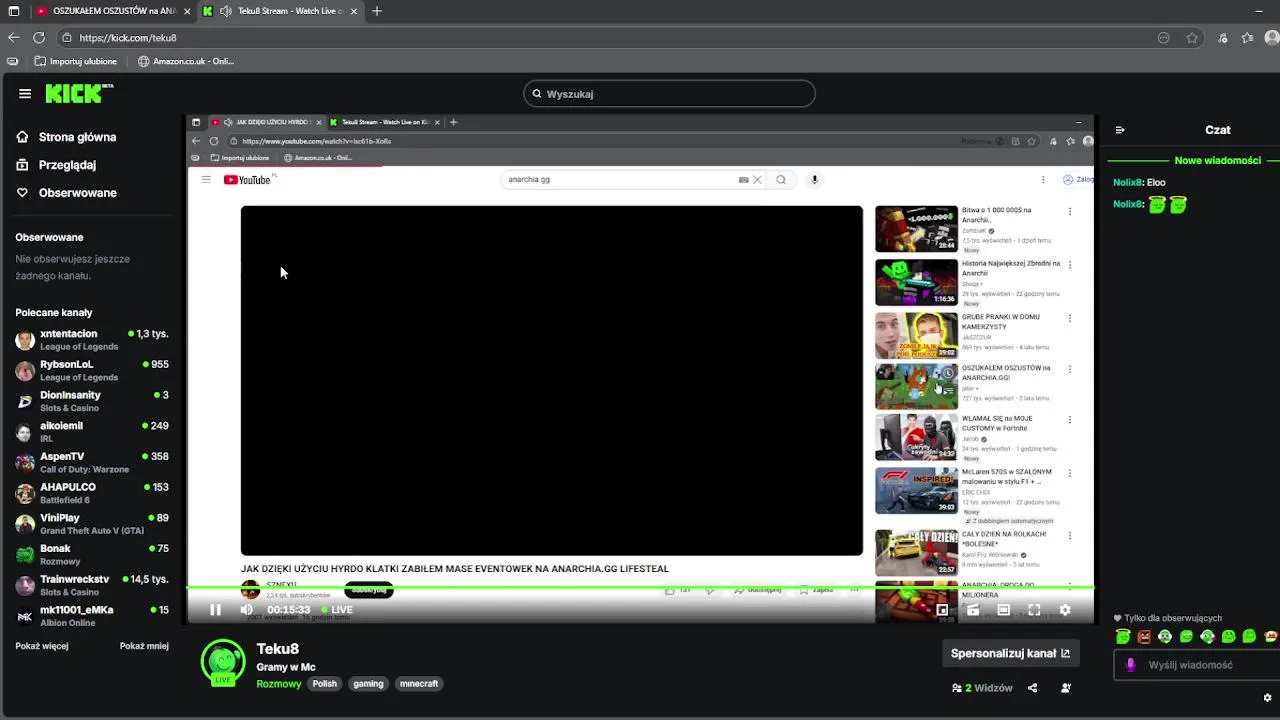Focus the Wyszukaj search field
This screenshot has width=1280, height=720.
click(x=669, y=94)
